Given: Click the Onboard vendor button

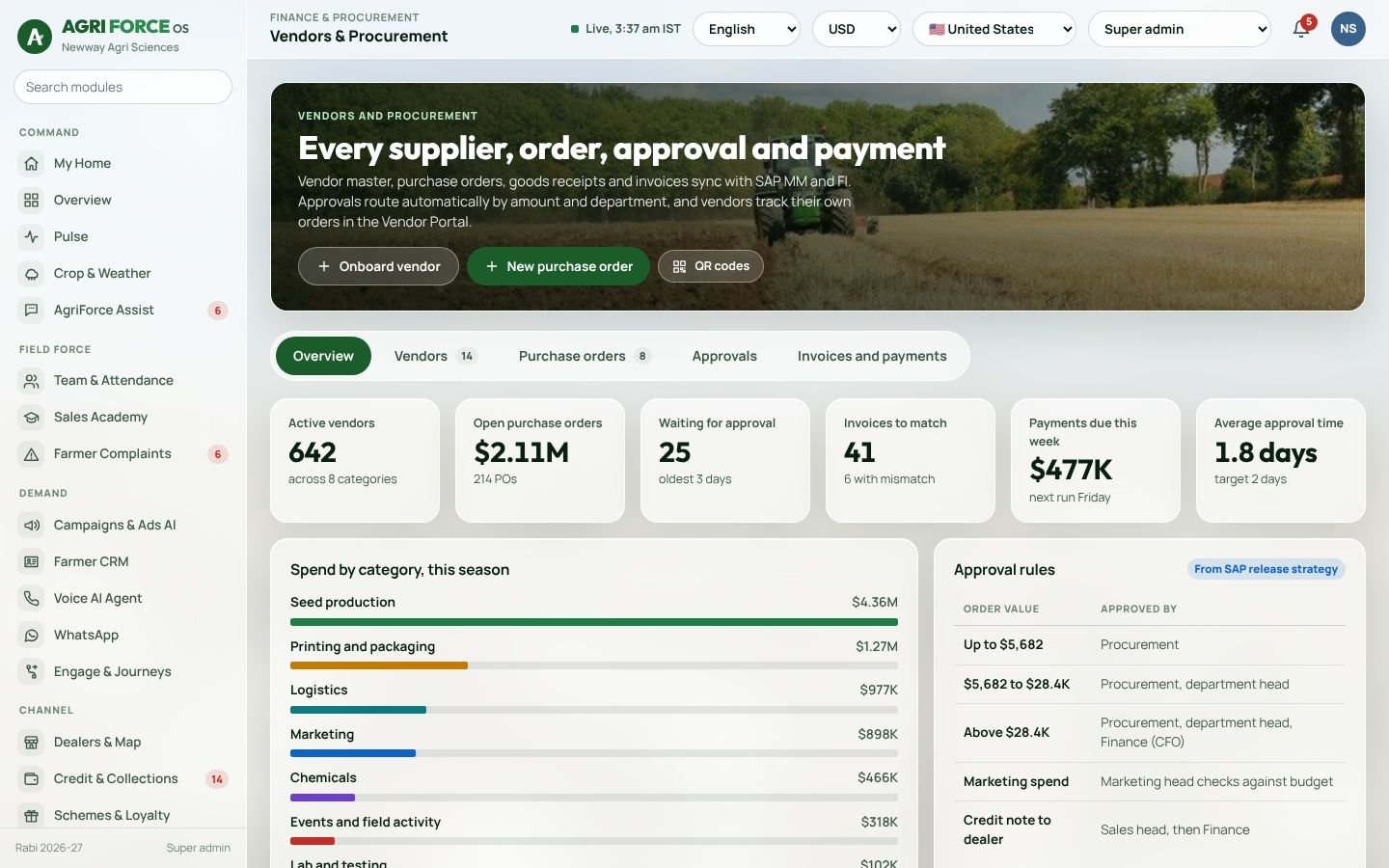Looking at the screenshot, I should pyautogui.click(x=378, y=266).
